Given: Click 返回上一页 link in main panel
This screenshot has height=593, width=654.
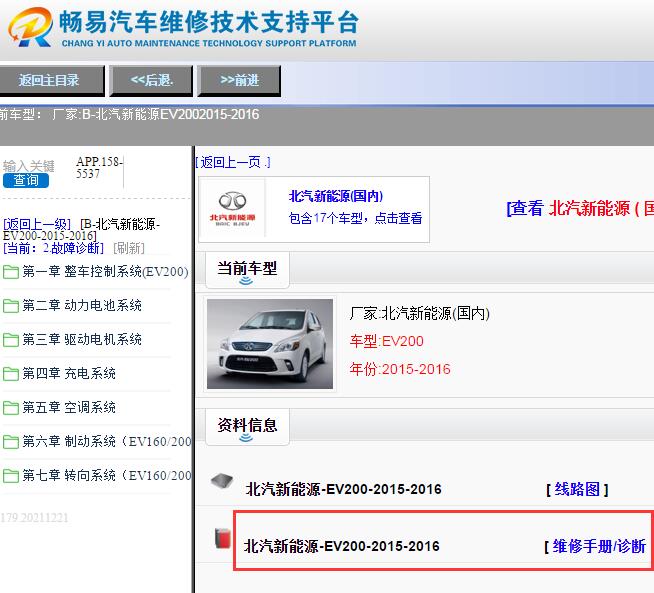Looking at the screenshot, I should pos(233,162).
